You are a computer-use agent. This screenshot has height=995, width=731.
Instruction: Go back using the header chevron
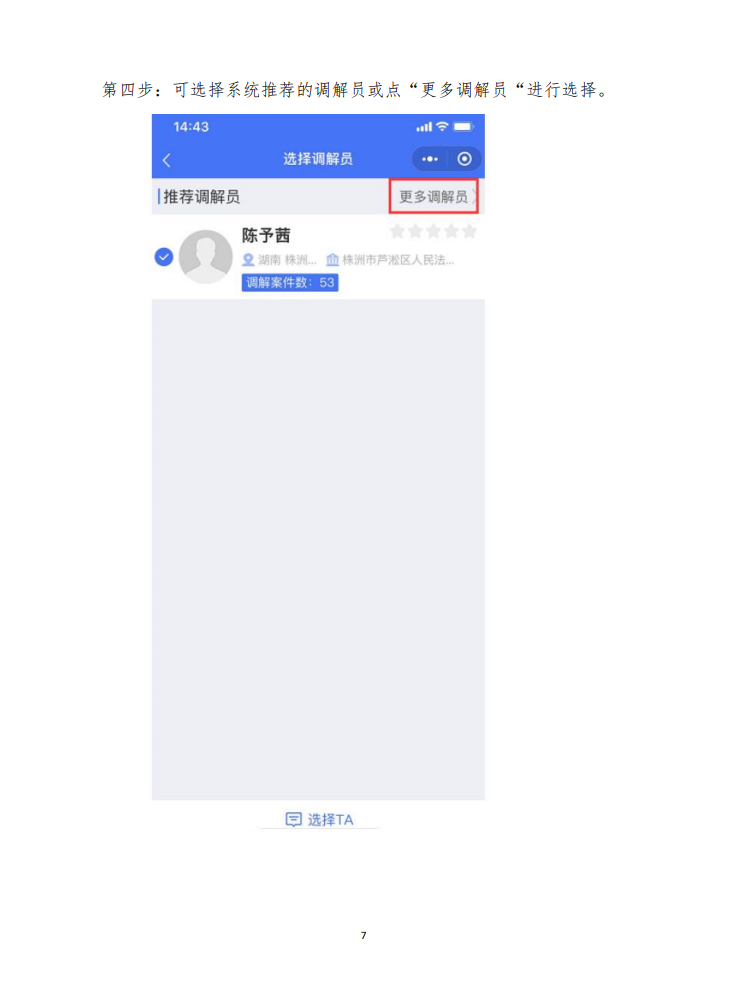167,160
